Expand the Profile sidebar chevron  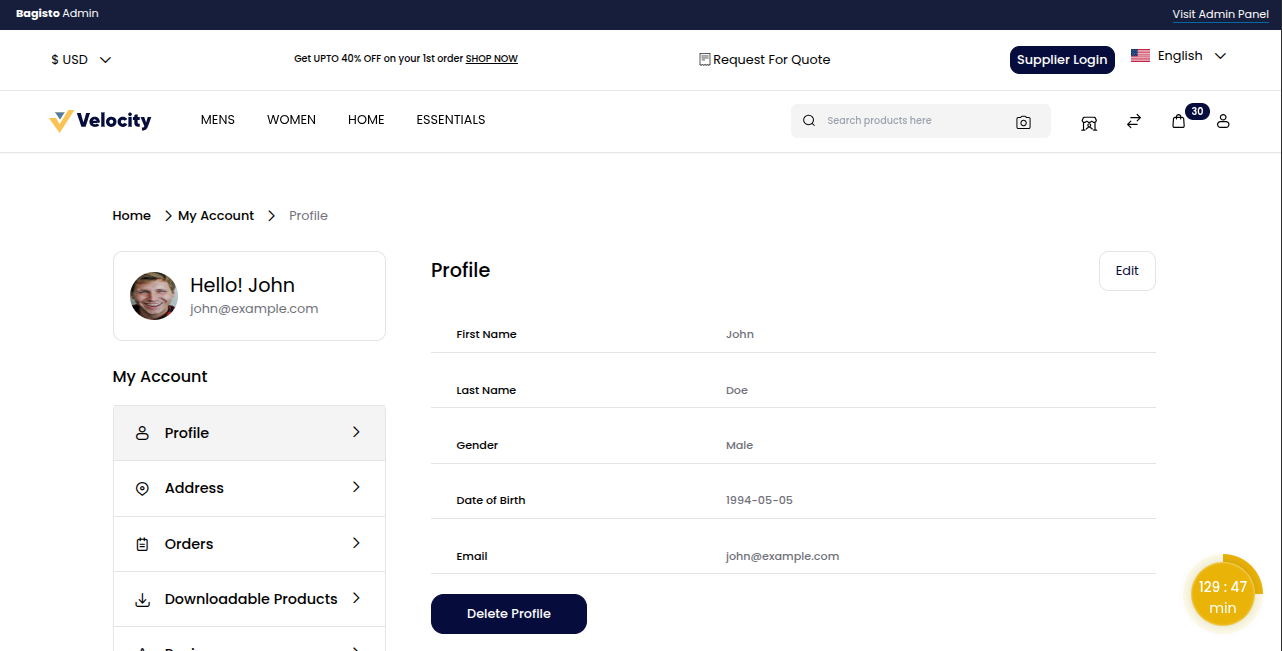click(x=356, y=432)
